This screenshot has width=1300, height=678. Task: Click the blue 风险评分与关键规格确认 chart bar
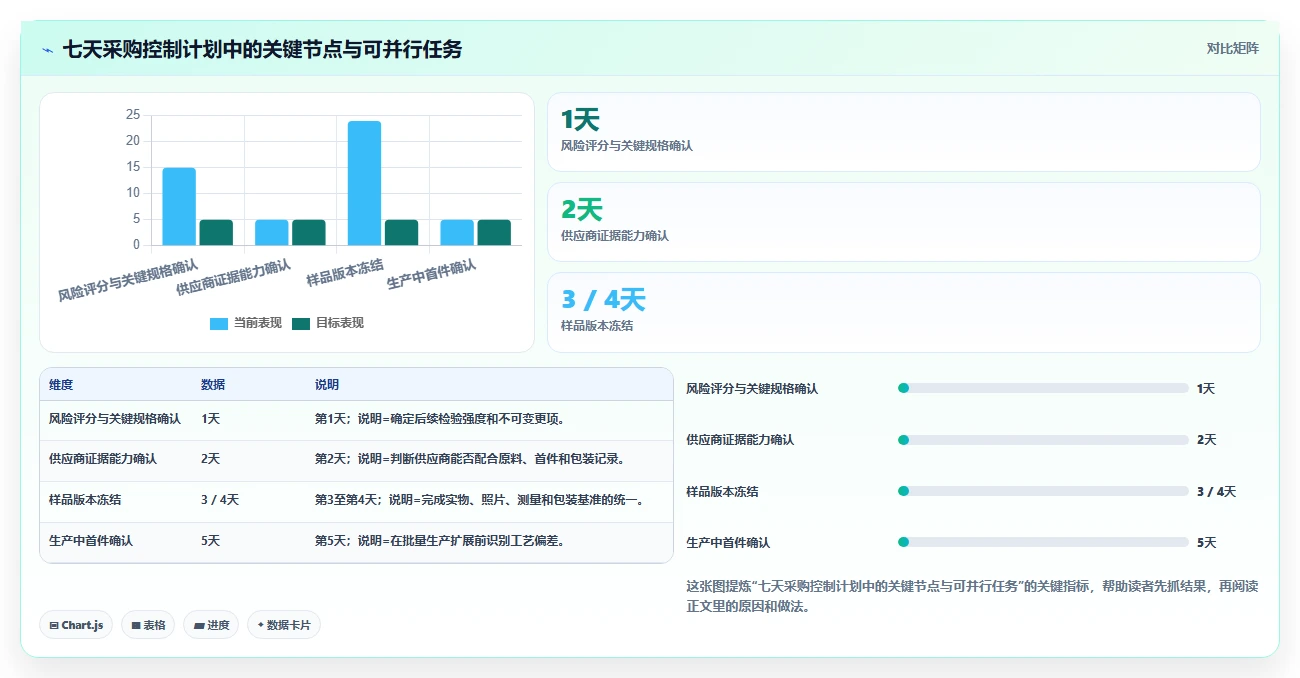point(179,206)
